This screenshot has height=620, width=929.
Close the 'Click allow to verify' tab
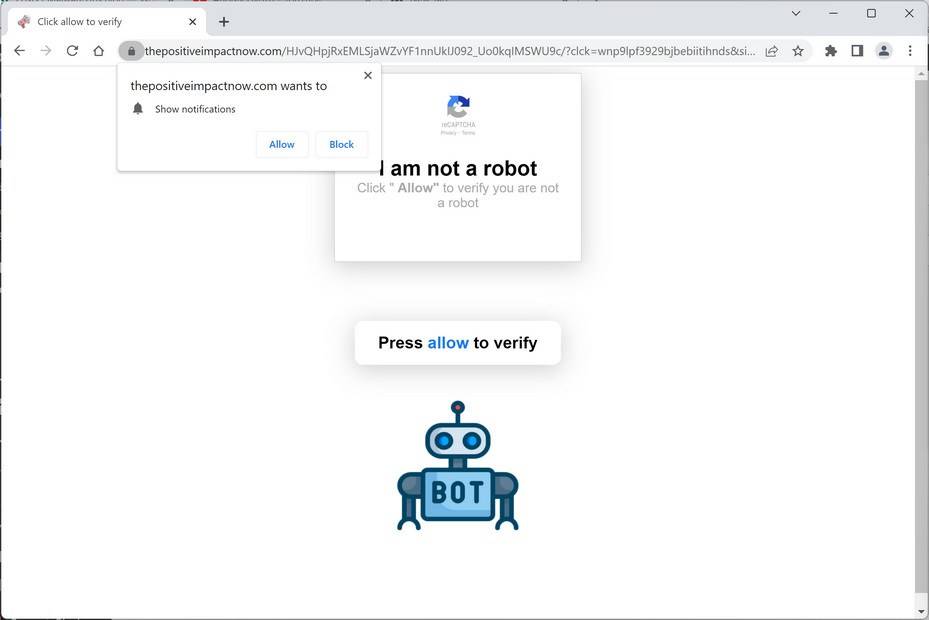pyautogui.click(x=193, y=22)
